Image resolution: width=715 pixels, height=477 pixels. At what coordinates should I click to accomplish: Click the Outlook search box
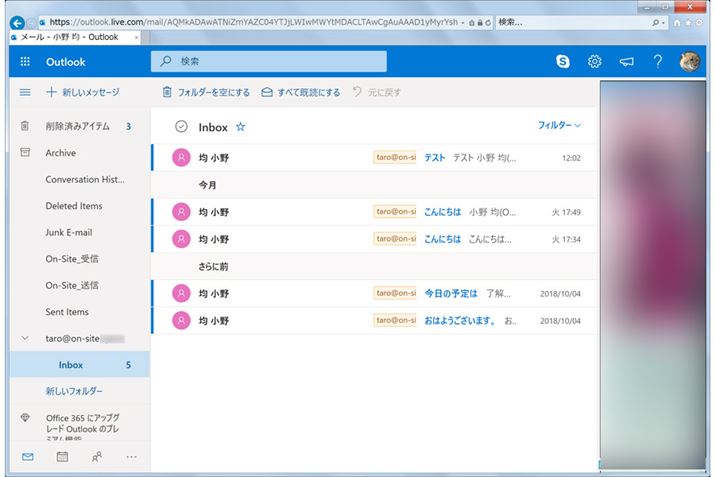tap(270, 62)
